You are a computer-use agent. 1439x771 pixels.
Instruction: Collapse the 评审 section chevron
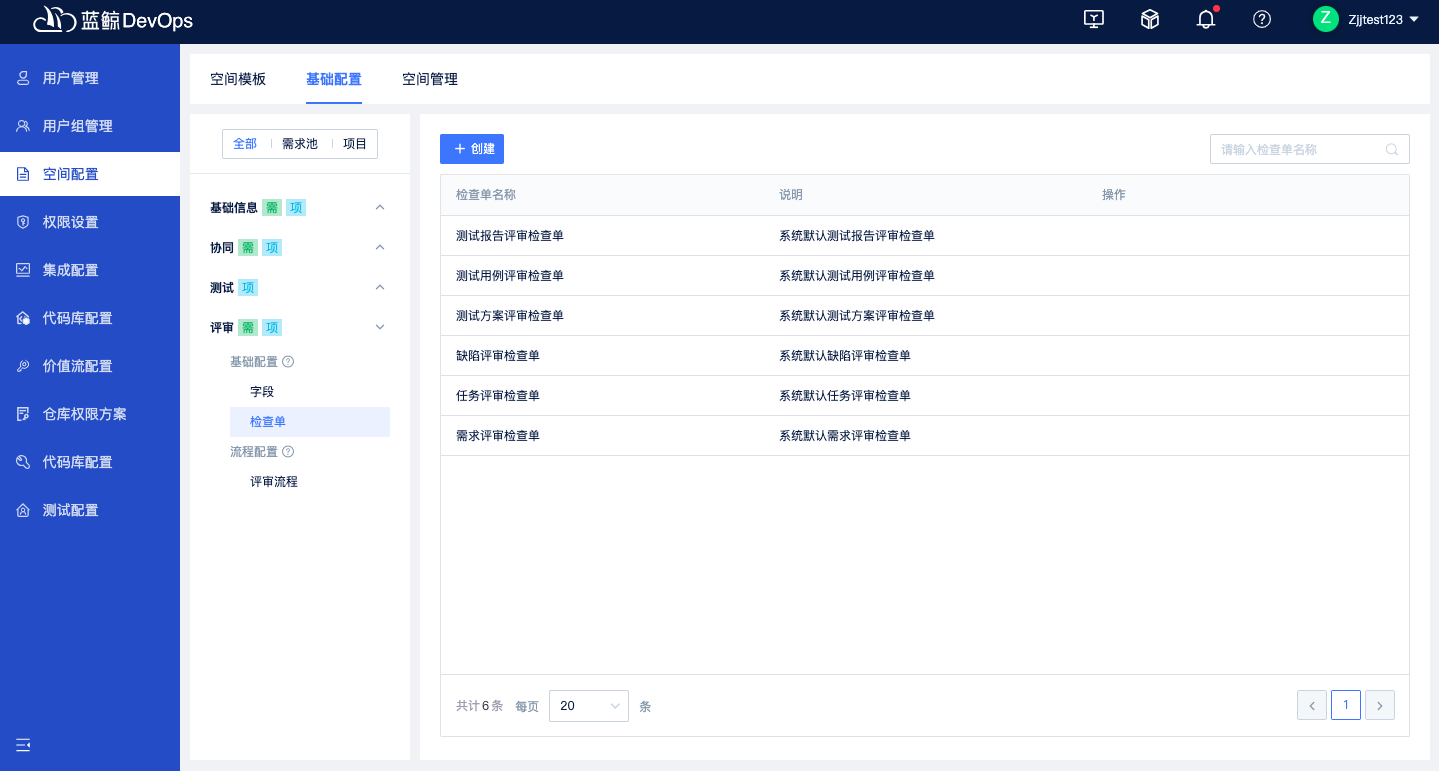tap(380, 327)
